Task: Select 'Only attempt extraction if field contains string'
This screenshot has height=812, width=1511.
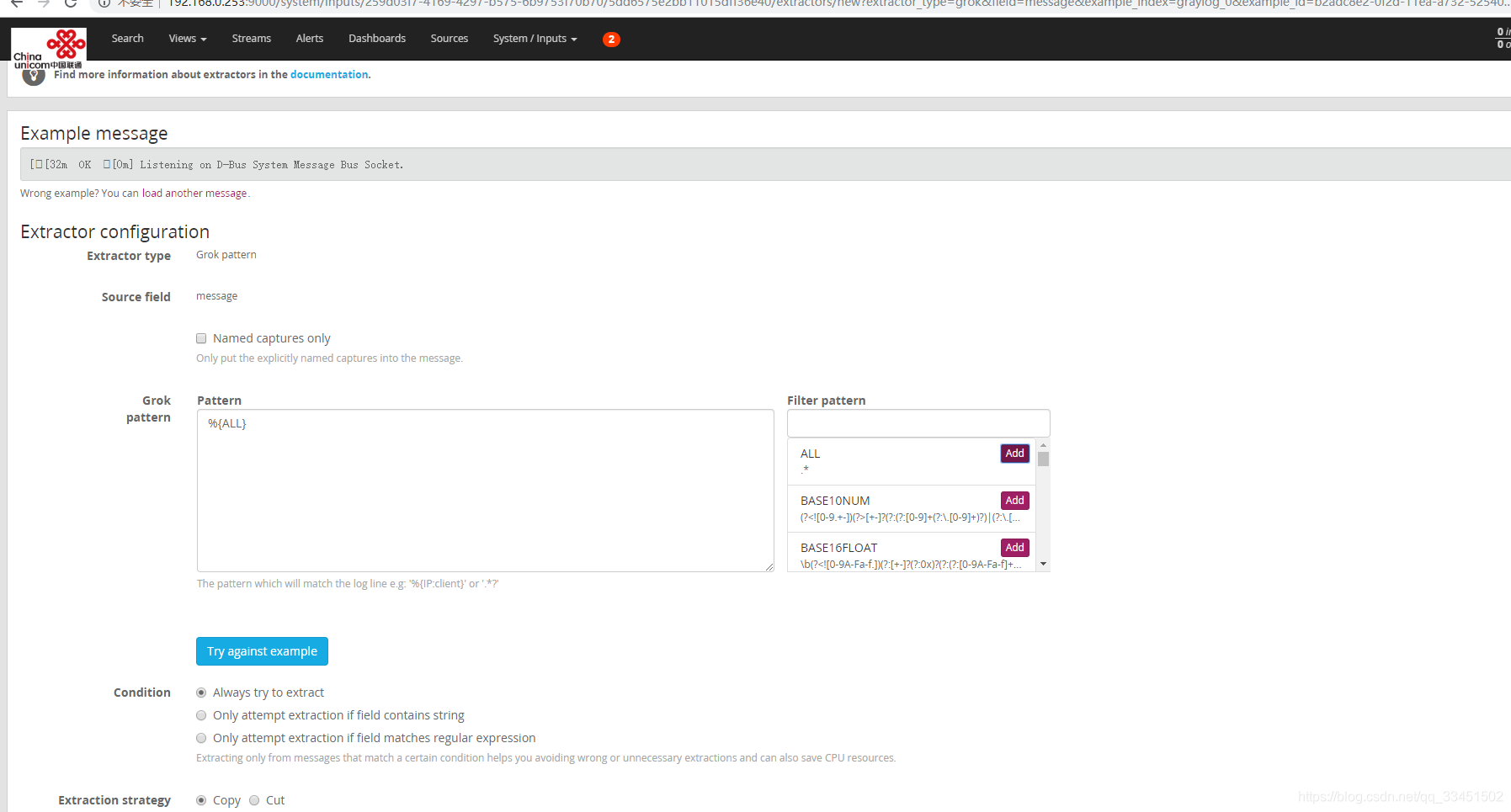Action: pyautogui.click(x=201, y=715)
